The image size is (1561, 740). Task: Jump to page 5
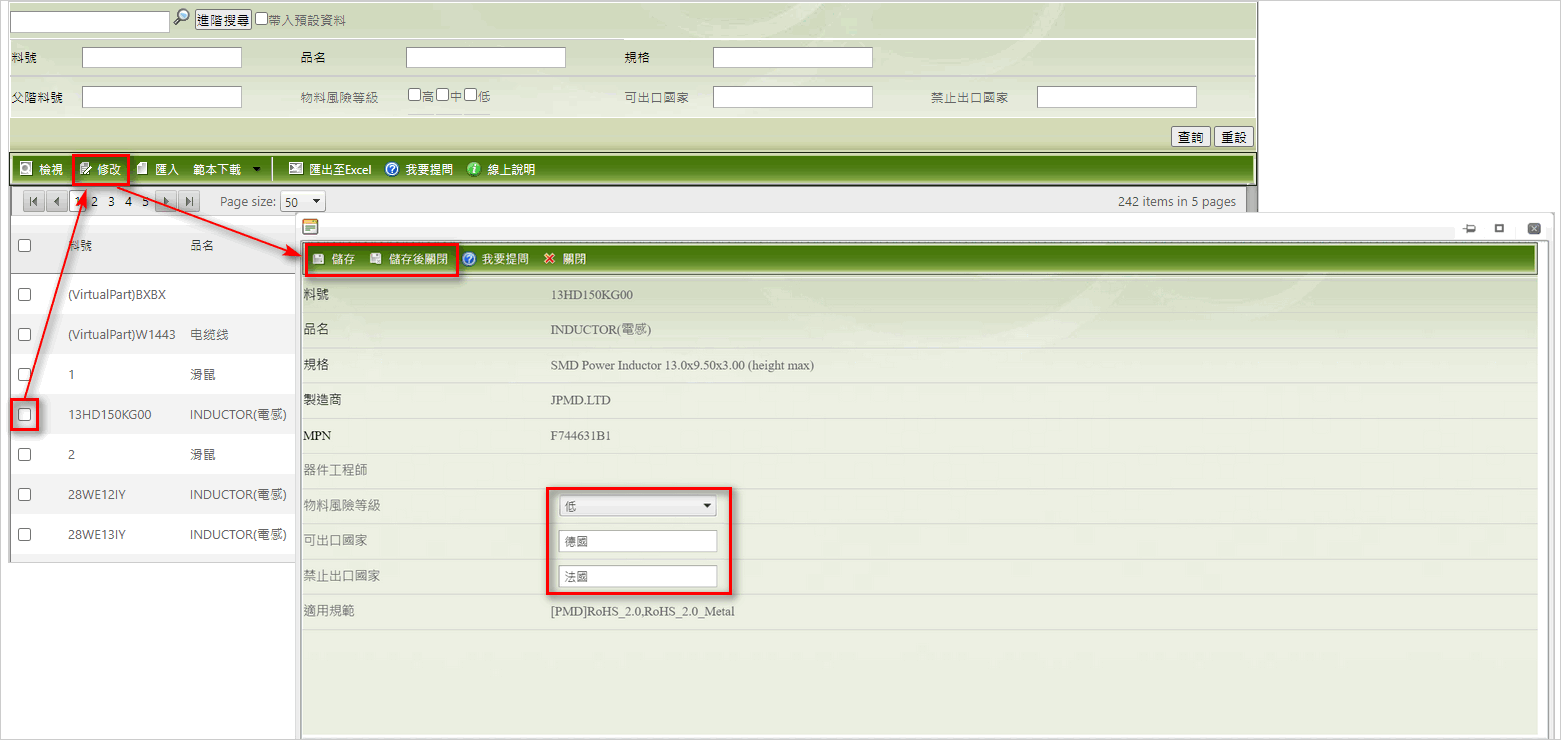tap(145, 201)
